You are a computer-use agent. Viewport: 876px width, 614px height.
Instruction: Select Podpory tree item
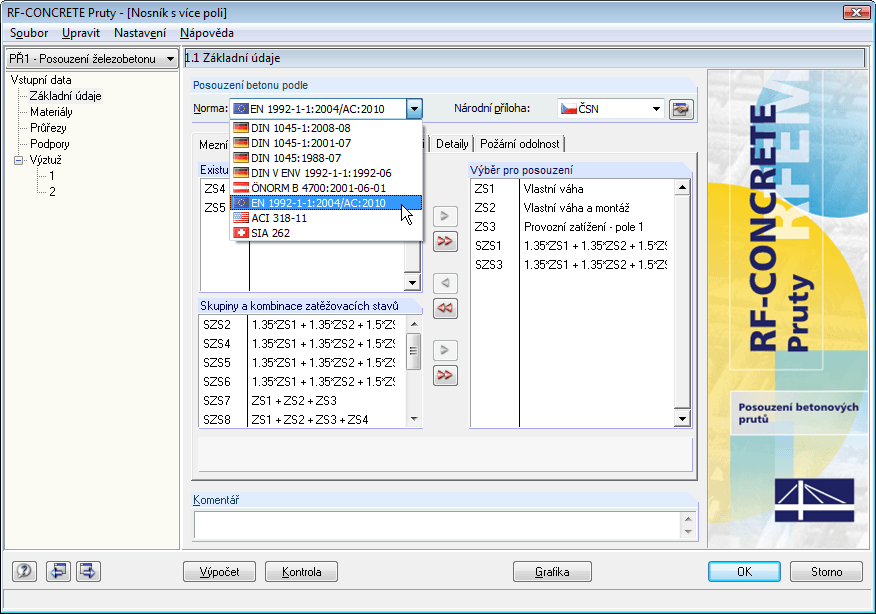50,144
